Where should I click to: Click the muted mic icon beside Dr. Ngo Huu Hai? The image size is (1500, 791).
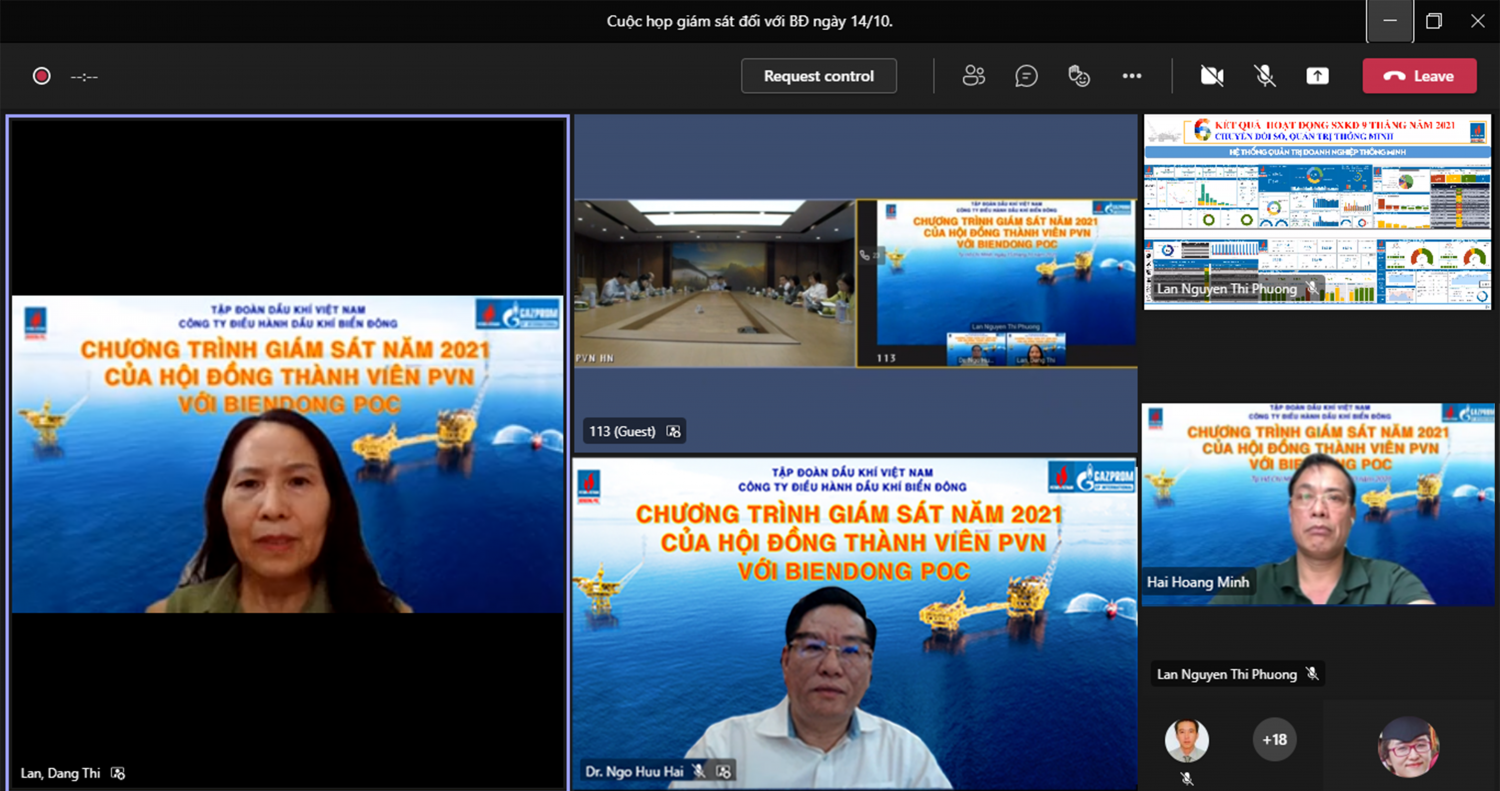(699, 770)
